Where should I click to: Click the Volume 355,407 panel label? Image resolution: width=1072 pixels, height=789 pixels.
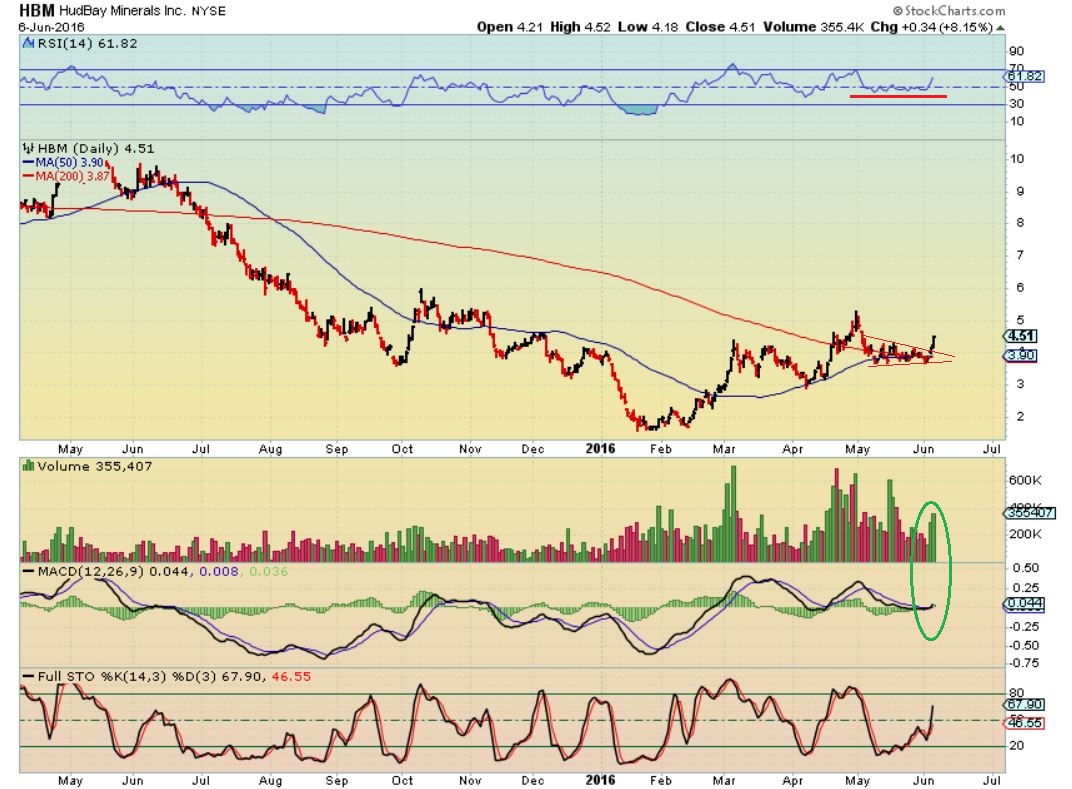pyautogui.click(x=94, y=466)
